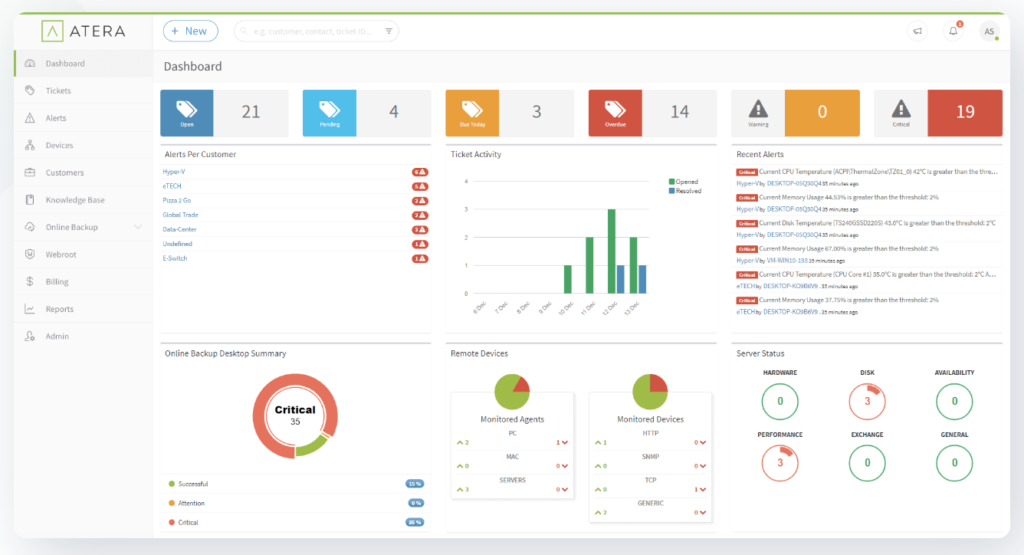Click the Critical backup legend row
The width and height of the screenshot is (1024, 555).
point(296,522)
